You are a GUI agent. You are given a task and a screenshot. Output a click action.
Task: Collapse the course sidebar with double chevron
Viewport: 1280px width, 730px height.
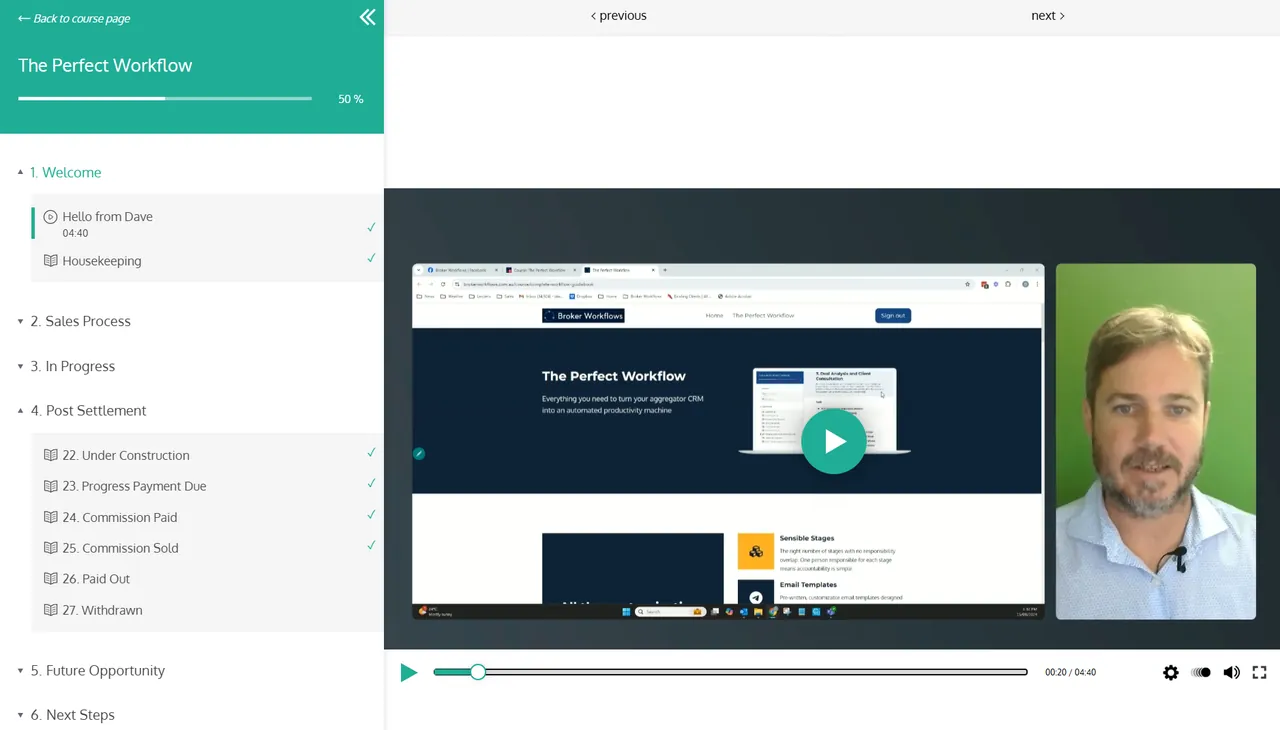368,17
